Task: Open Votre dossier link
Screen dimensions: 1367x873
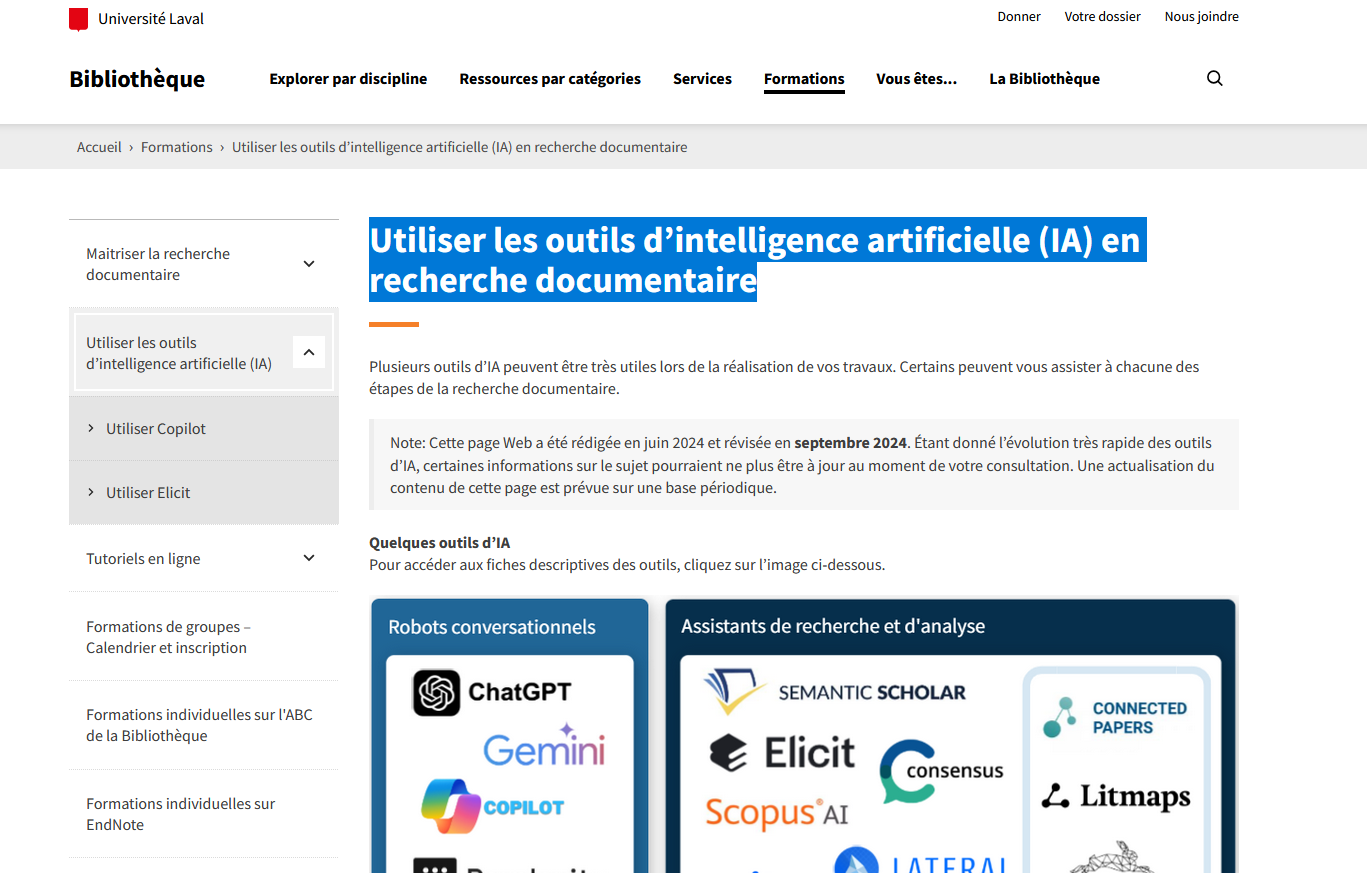Action: 1102,17
